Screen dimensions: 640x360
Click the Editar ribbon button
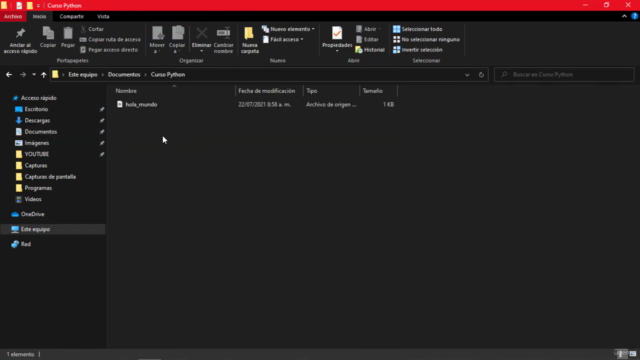367,39
